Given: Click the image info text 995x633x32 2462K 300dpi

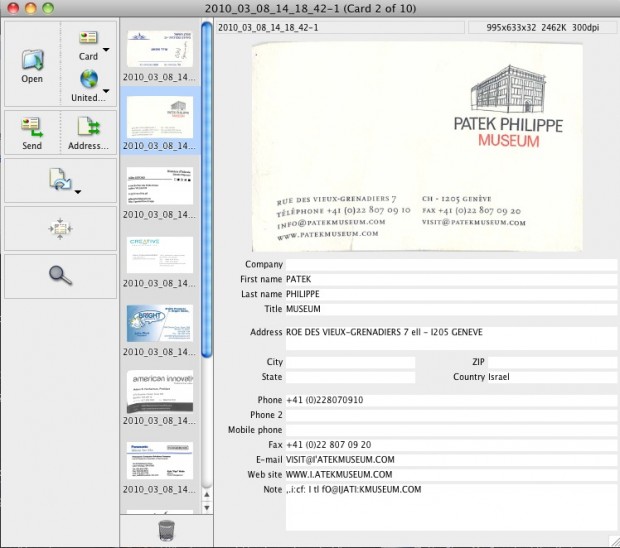Looking at the screenshot, I should [x=542, y=28].
